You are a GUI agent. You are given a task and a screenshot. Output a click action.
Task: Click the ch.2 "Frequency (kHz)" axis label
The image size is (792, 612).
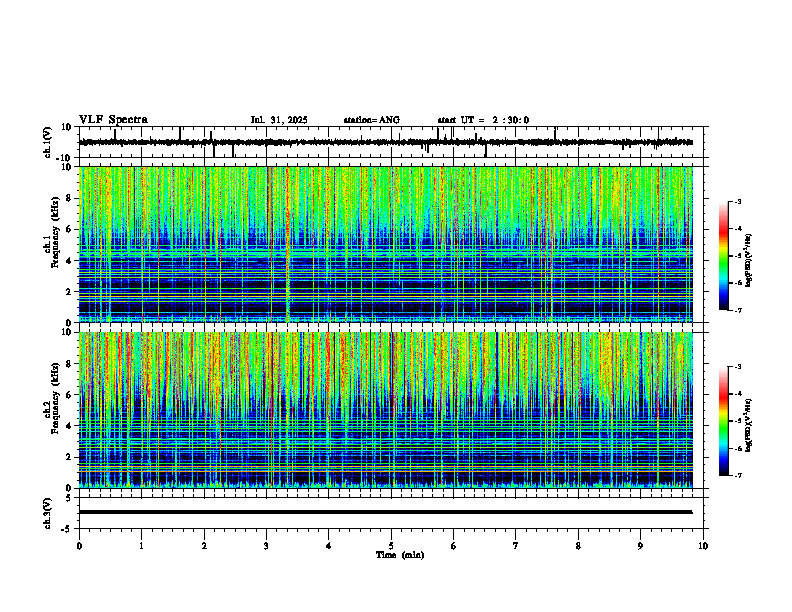pos(56,398)
